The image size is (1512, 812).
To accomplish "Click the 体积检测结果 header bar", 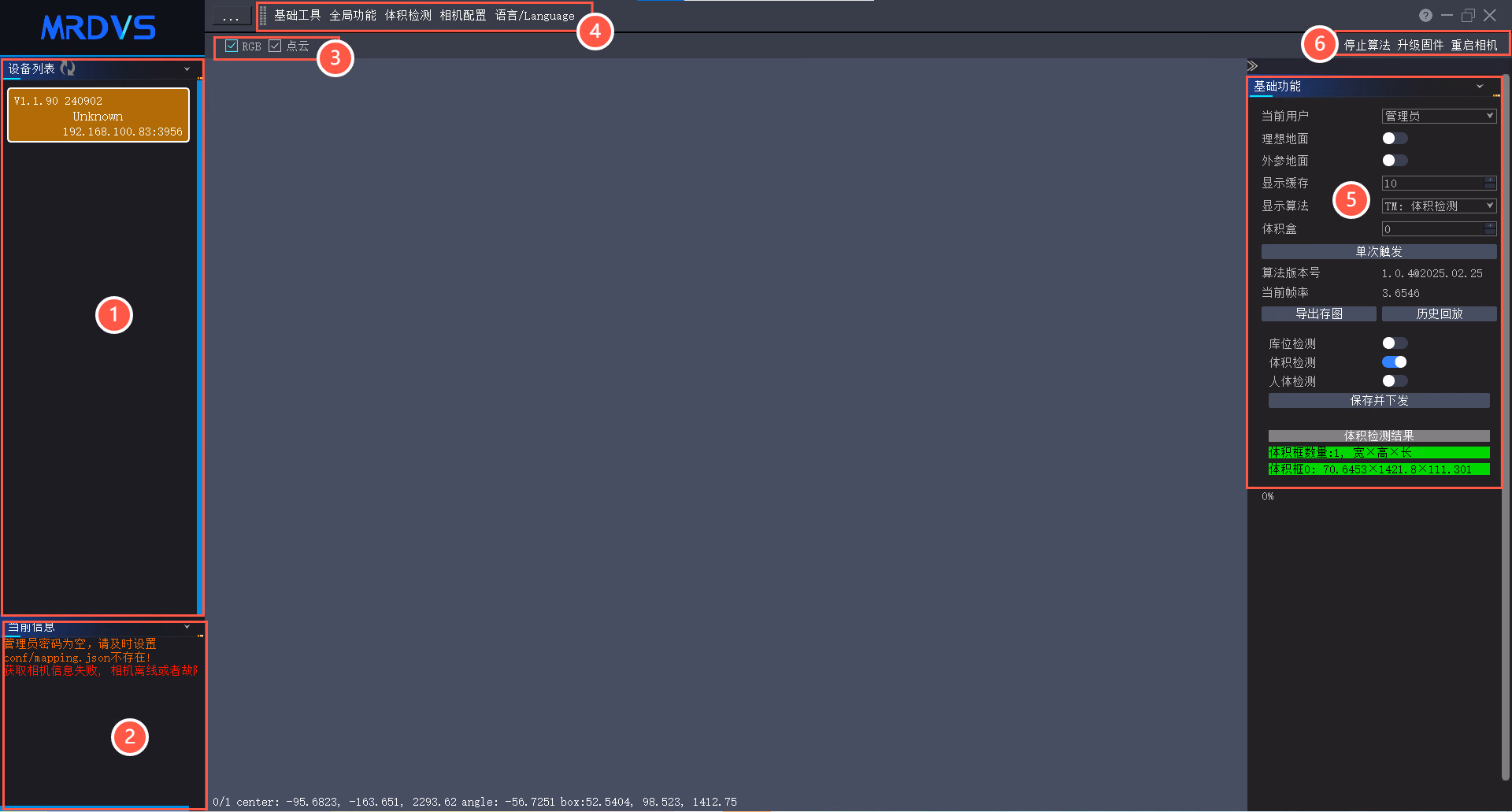I will [x=1379, y=436].
